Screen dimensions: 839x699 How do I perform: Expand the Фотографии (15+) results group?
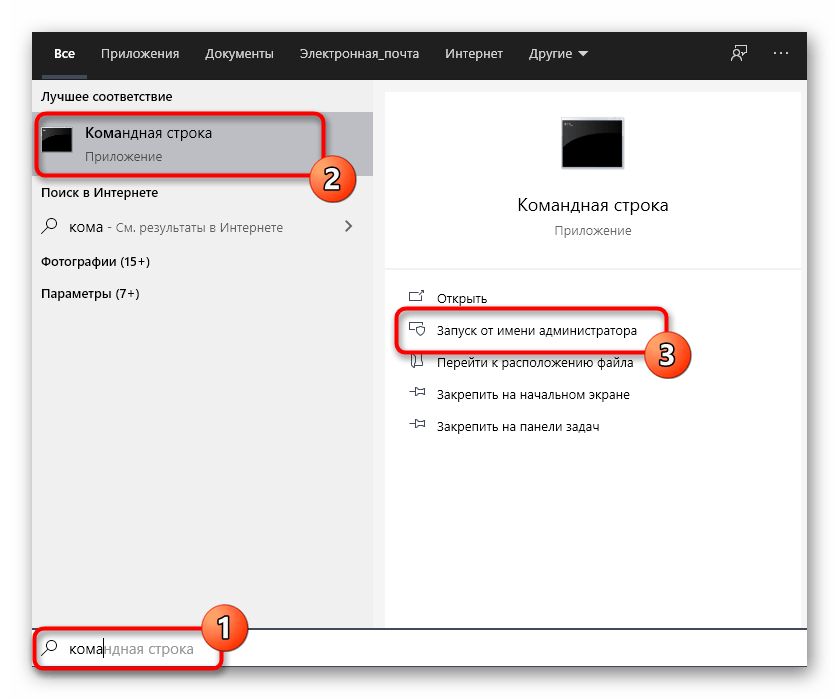click(95, 261)
